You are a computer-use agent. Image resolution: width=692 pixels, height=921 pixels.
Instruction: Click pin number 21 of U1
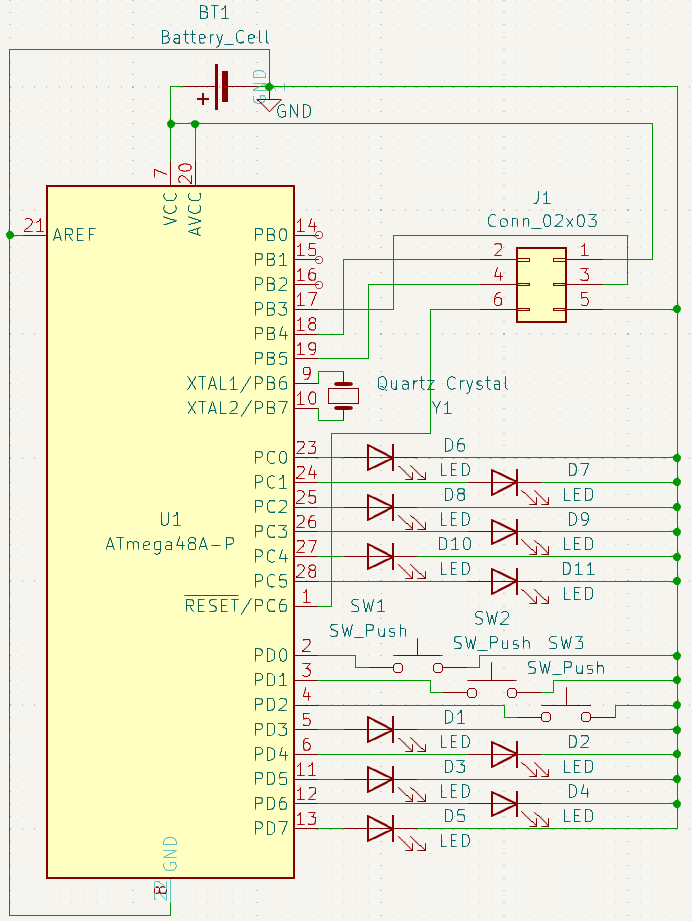(x=33, y=225)
